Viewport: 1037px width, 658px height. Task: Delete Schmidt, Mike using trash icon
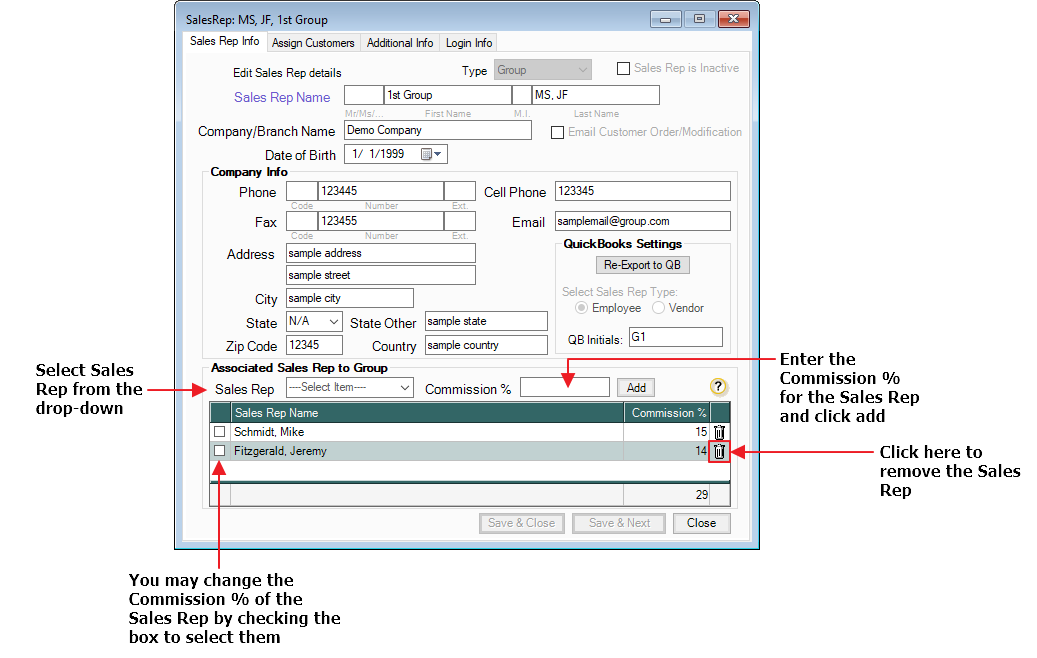[719, 432]
